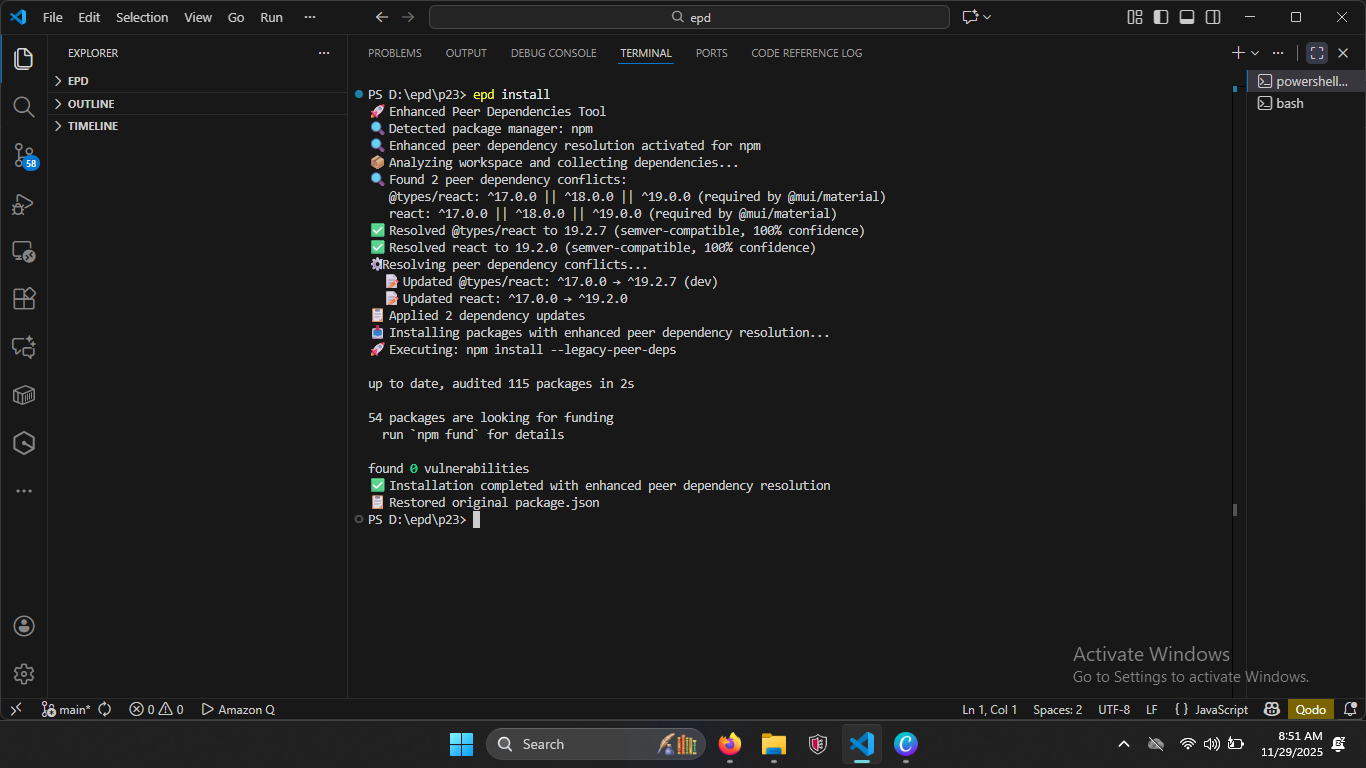Viewport: 1366px width, 768px height.
Task: Toggle terminal maximized panel size
Action: (1316, 52)
